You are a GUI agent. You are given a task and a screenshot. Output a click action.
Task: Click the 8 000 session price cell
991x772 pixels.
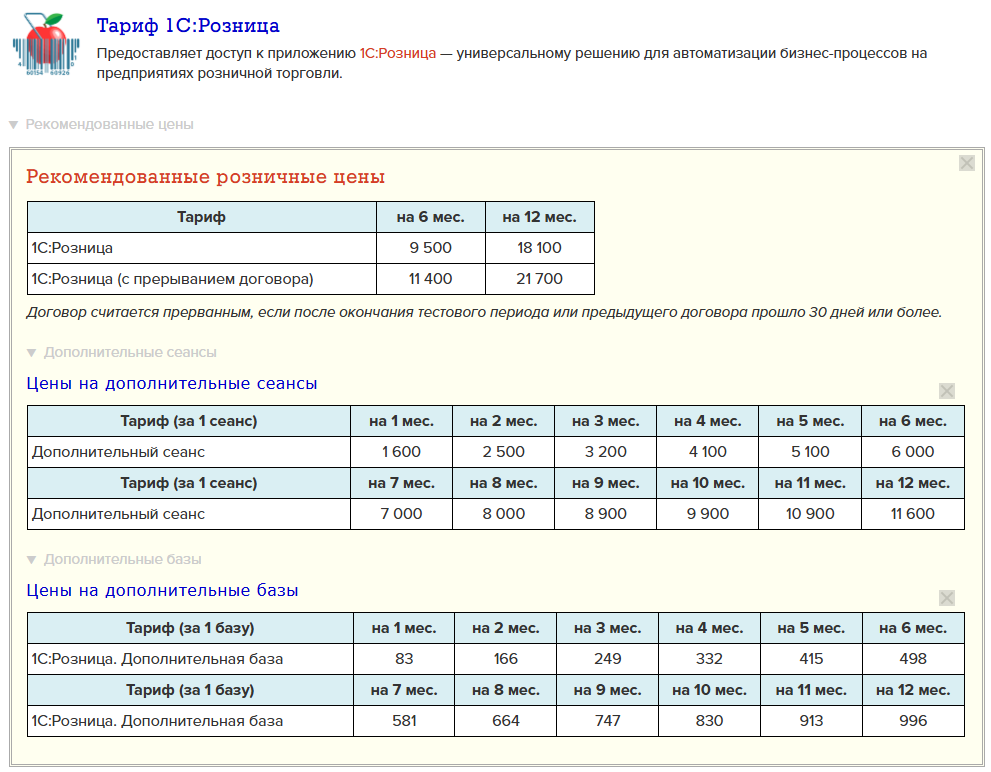pos(504,514)
